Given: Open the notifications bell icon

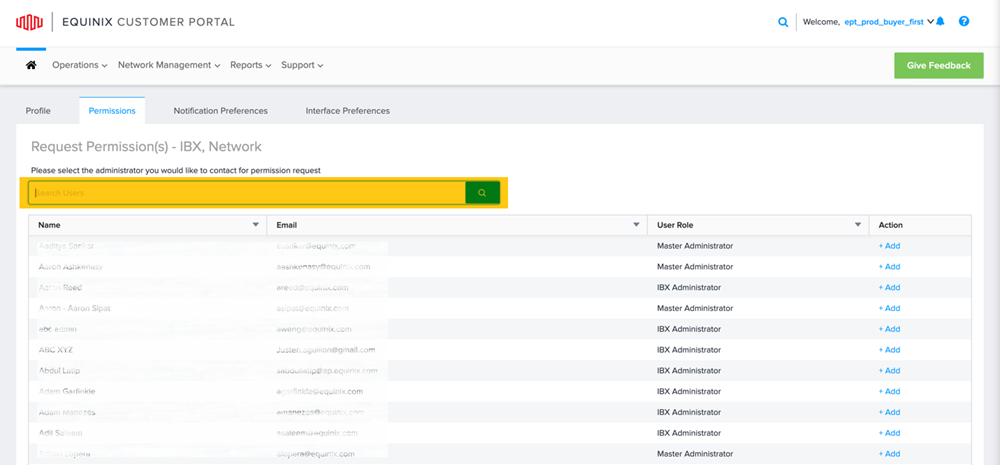Looking at the screenshot, I should (x=940, y=22).
